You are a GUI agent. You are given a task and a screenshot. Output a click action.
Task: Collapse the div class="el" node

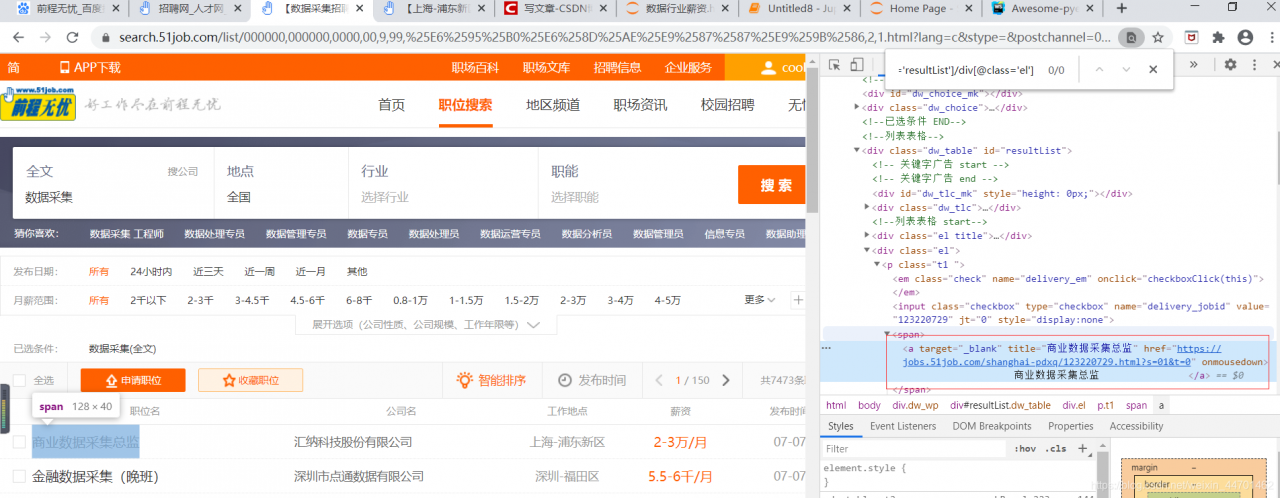pyautogui.click(x=869, y=250)
